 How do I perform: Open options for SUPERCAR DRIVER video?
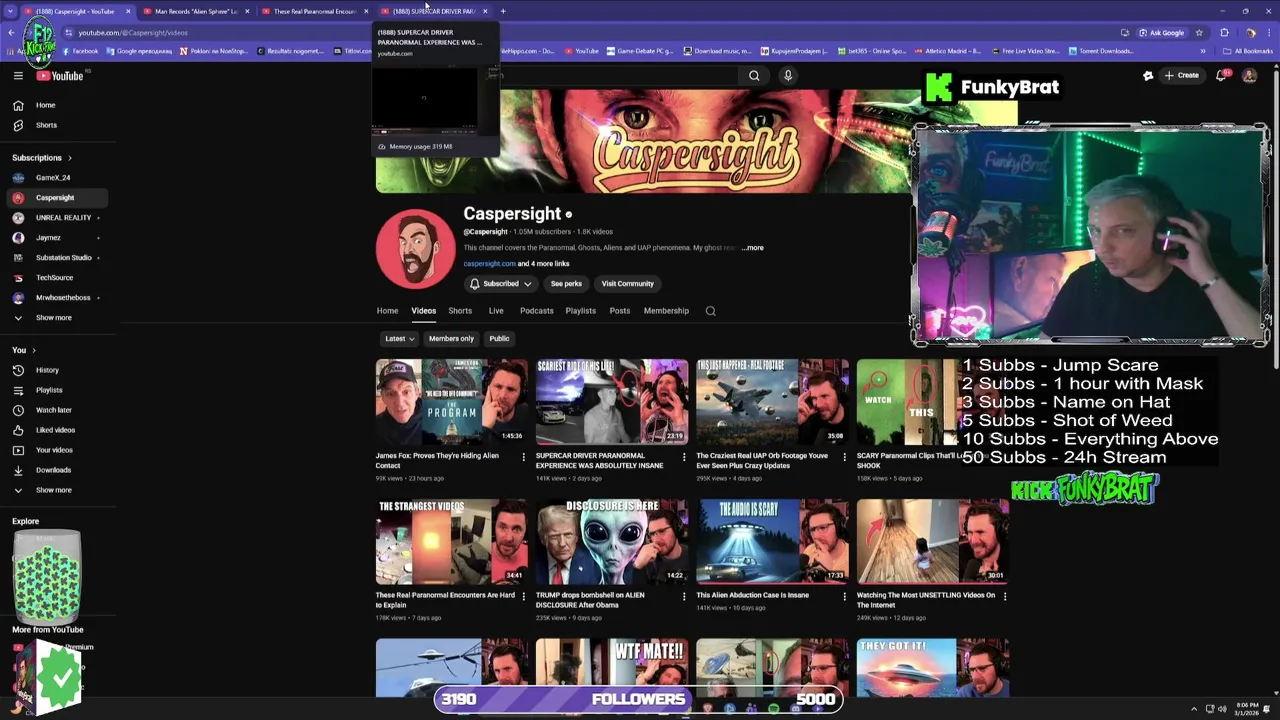tap(684, 456)
